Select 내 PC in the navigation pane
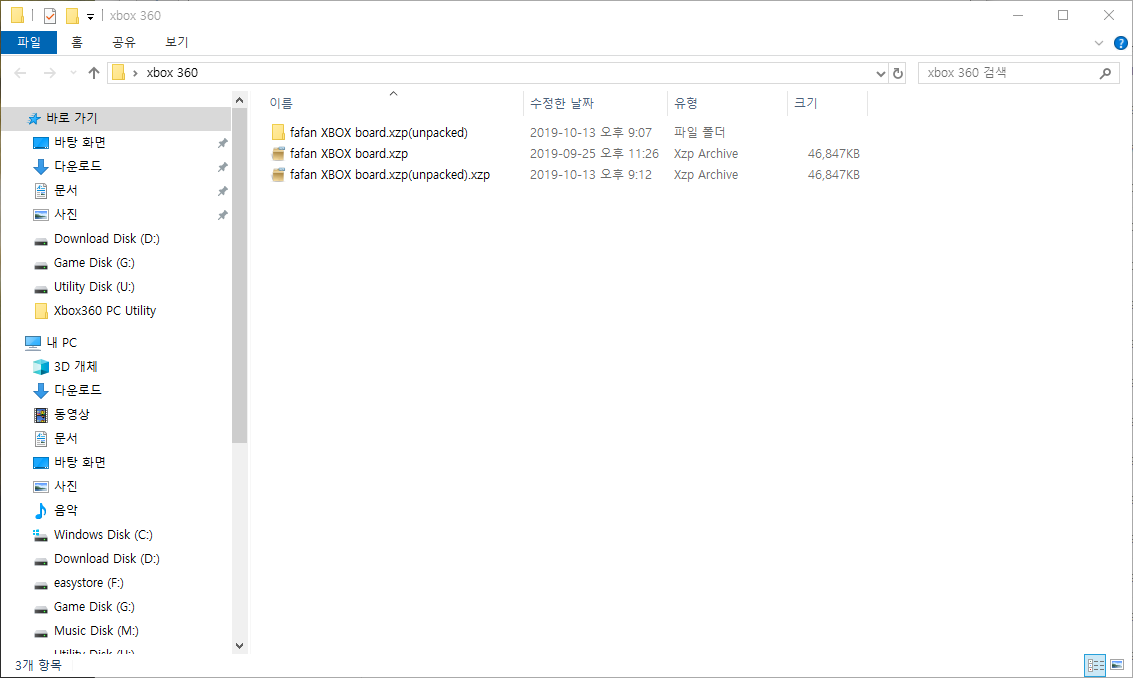Image resolution: width=1133 pixels, height=678 pixels. 61,342
